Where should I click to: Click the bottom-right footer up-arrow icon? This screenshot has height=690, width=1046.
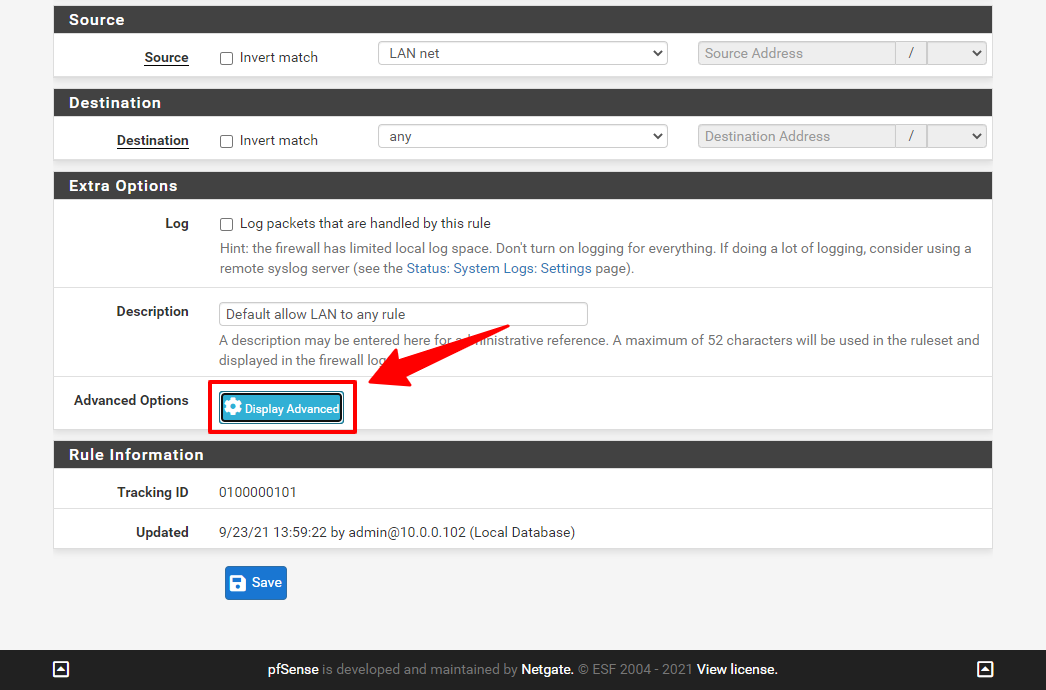pos(985,669)
